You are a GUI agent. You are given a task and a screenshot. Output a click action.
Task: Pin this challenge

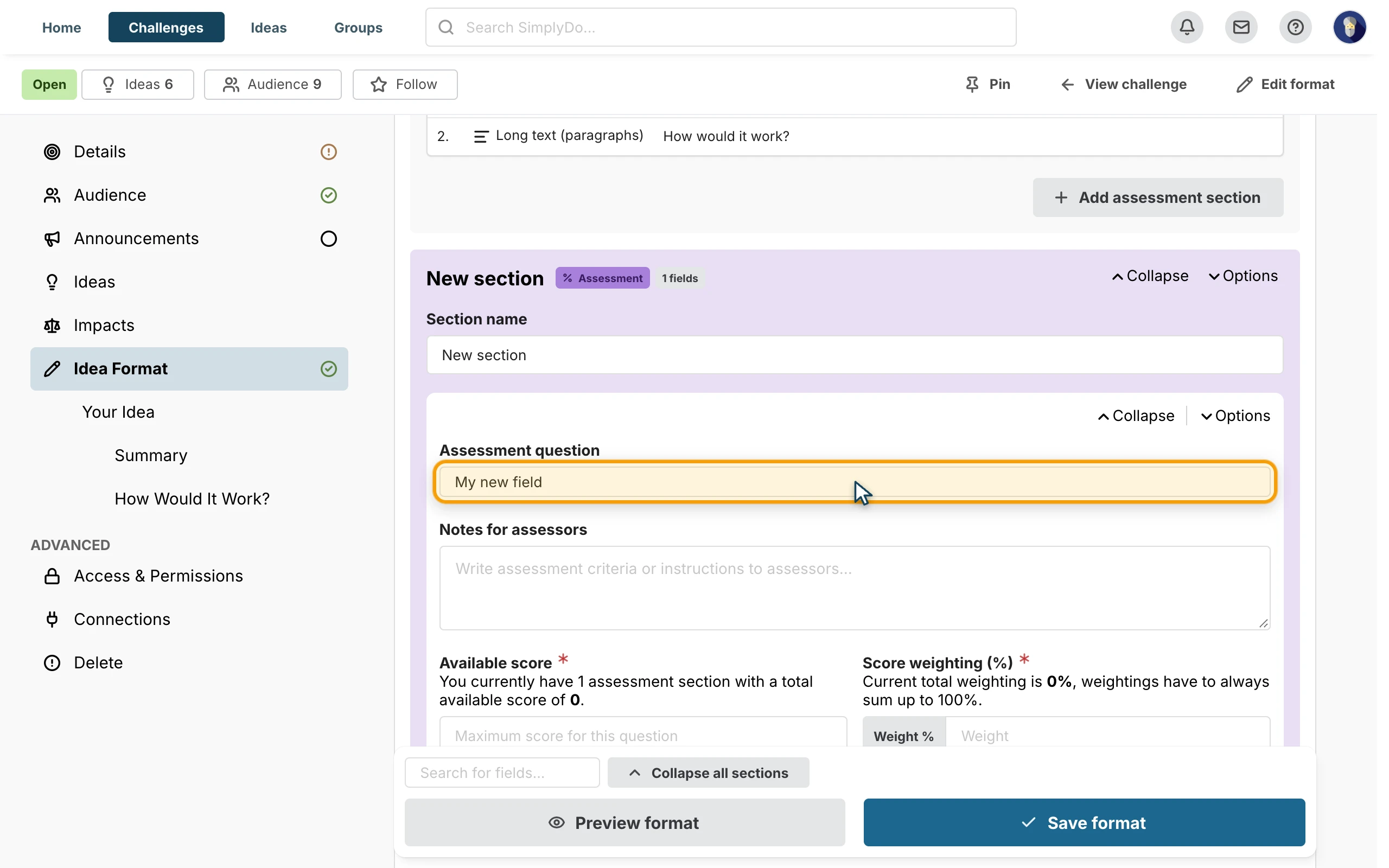(x=988, y=85)
